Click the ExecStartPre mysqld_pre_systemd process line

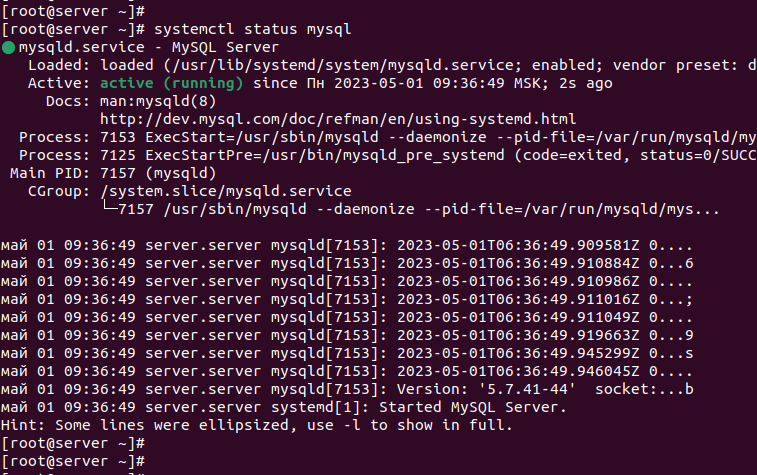[x=388, y=155]
